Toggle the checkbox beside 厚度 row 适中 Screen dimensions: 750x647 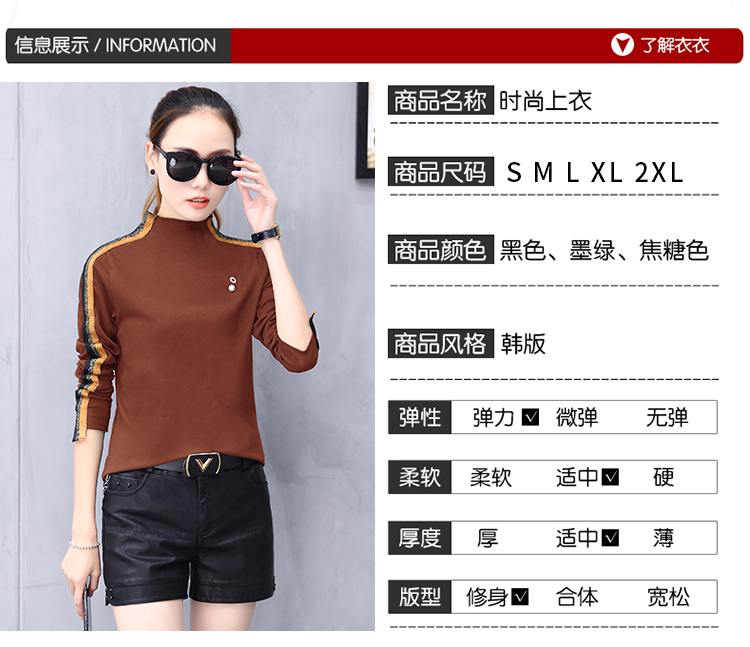click(610, 537)
